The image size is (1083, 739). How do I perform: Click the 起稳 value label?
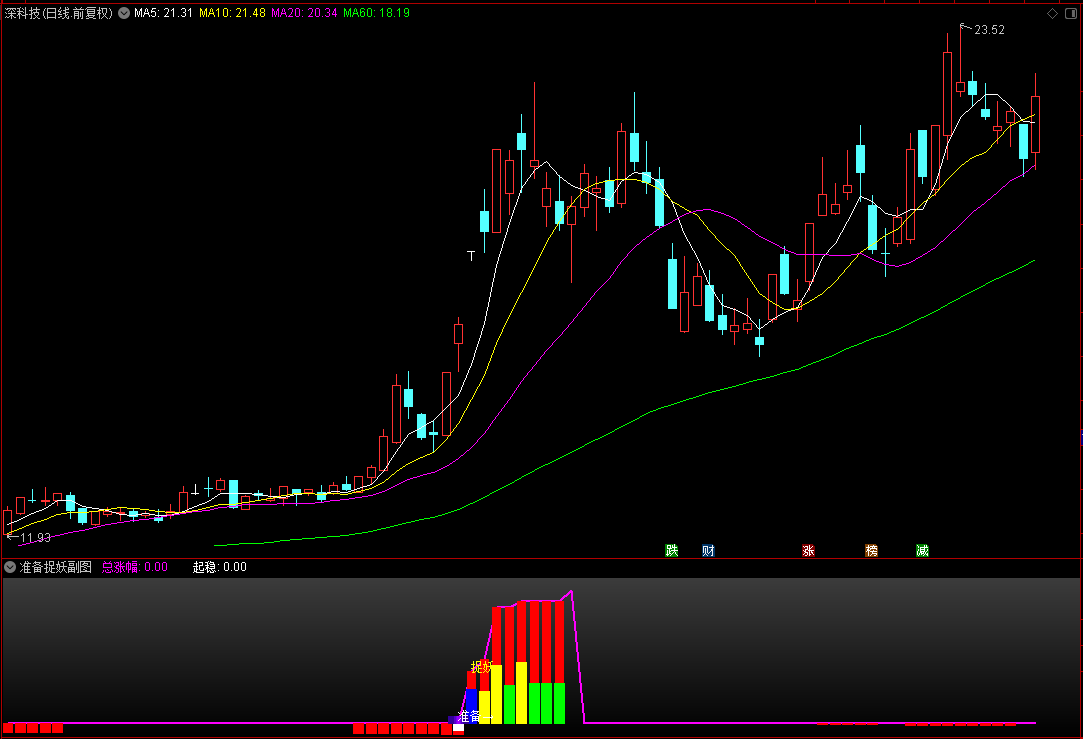[219, 567]
